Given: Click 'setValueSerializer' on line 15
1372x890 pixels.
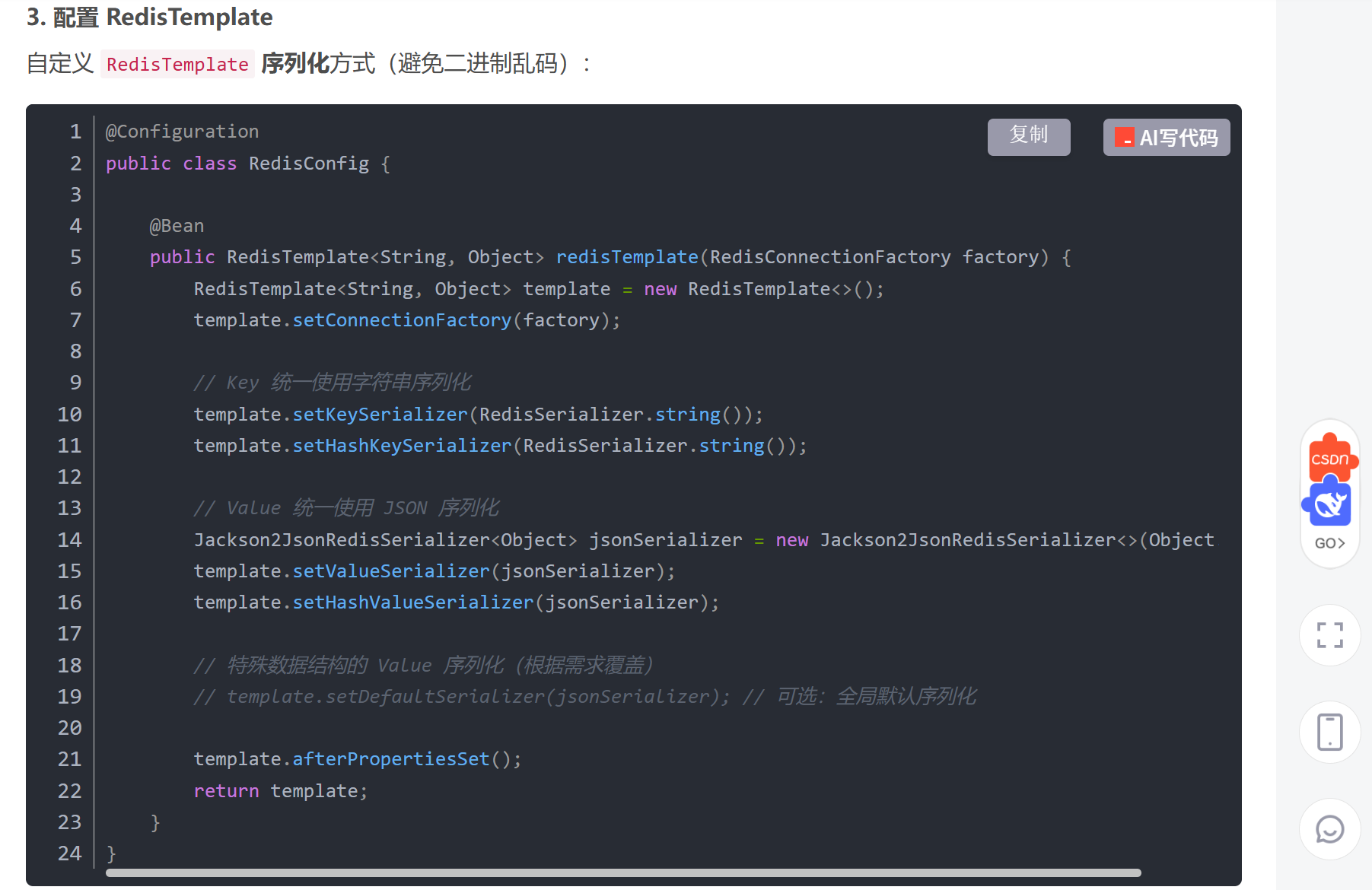Looking at the screenshot, I should pos(391,571).
